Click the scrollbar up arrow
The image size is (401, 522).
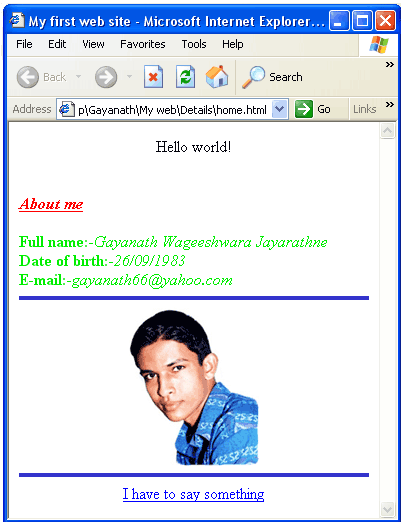387,131
